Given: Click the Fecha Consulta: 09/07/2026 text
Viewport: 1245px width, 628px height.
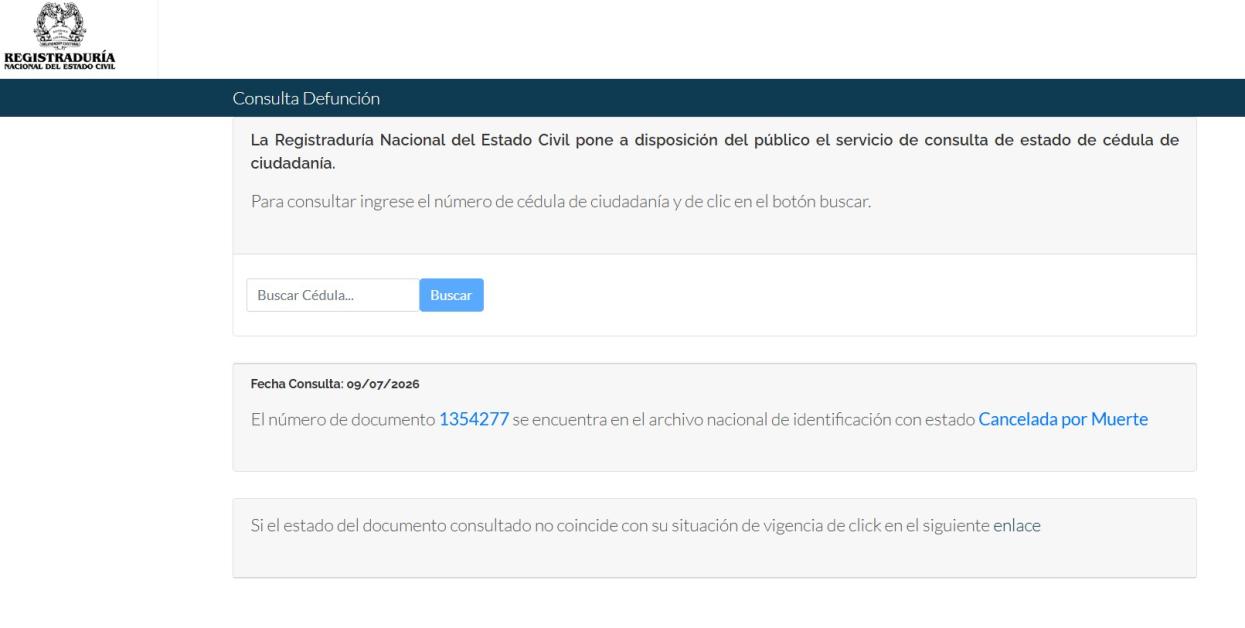Looking at the screenshot, I should click(334, 384).
